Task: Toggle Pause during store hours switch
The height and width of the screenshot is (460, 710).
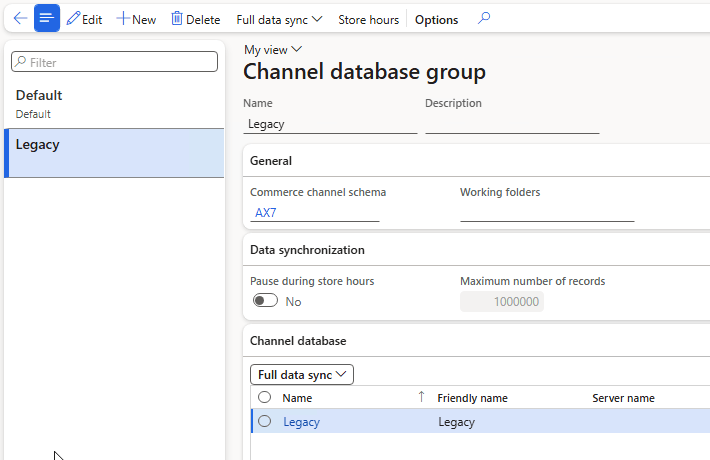Action: 265,301
